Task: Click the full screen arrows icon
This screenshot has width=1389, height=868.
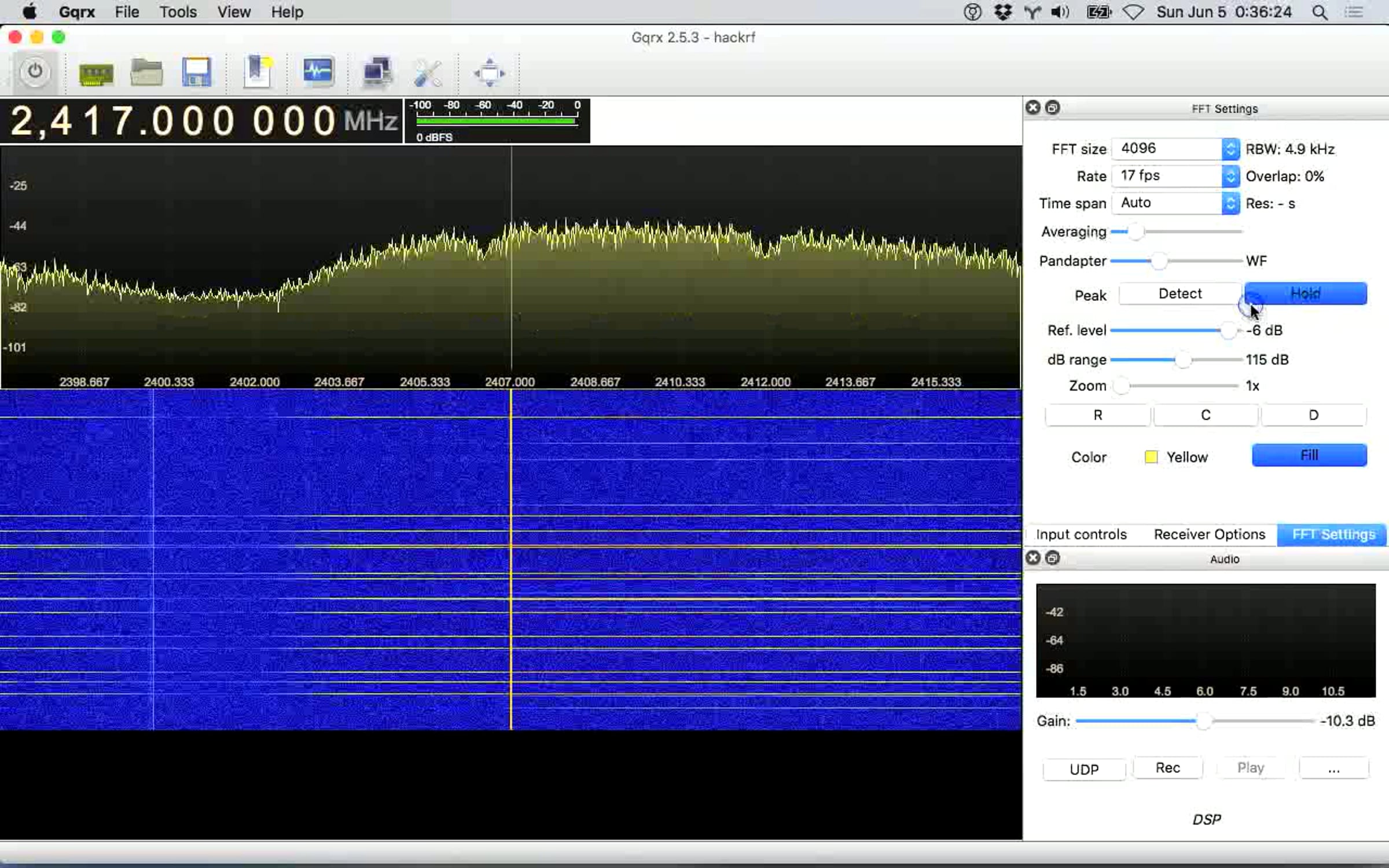Action: coord(490,73)
